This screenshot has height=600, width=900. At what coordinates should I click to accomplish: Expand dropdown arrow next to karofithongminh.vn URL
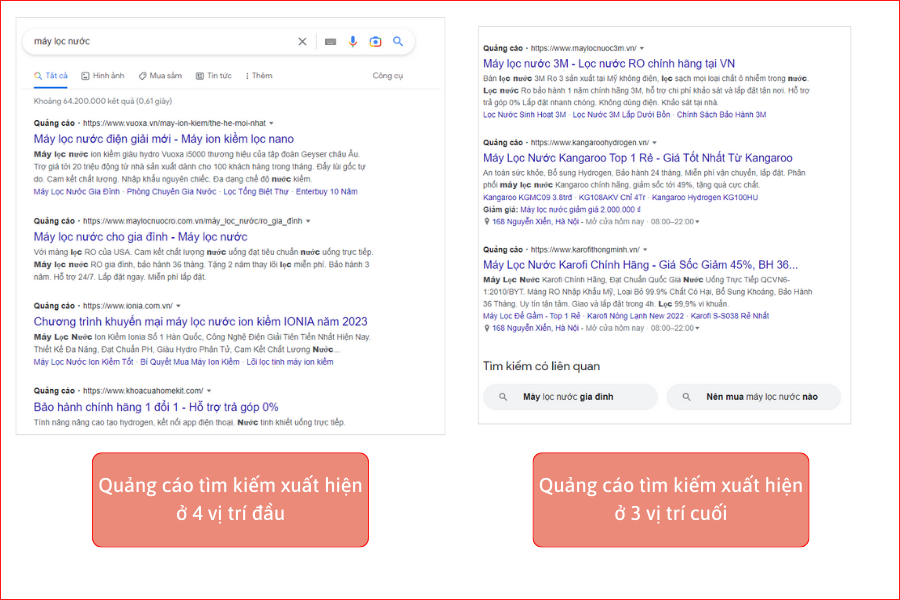point(645,250)
